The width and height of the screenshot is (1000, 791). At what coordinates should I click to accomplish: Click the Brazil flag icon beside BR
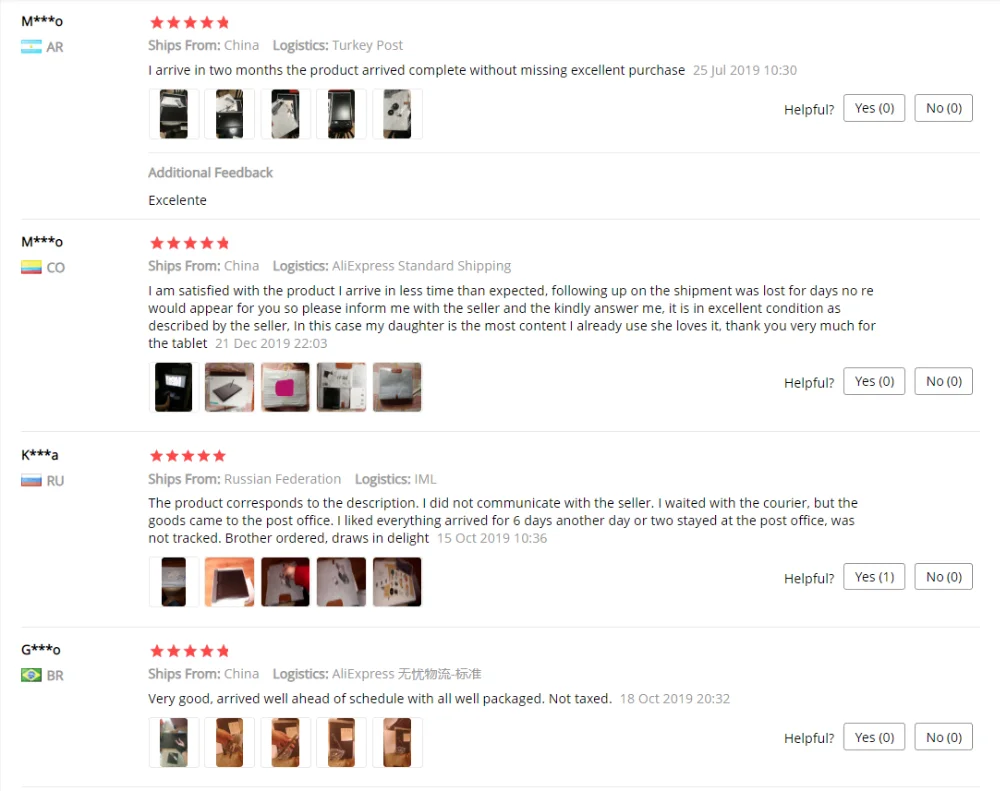(x=31, y=675)
